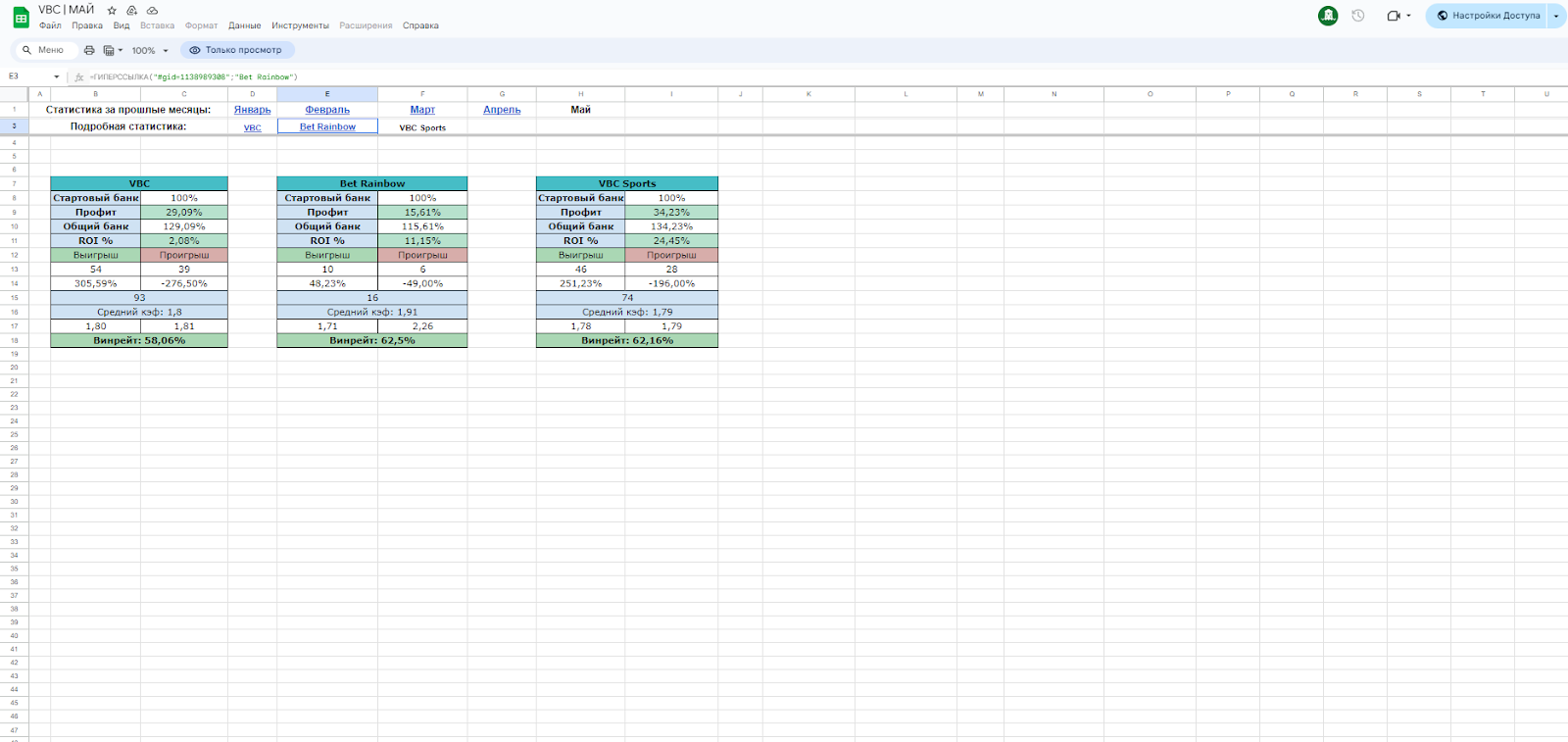Select the 129,09% total bank cell
Viewport: 1568px width, 742px height.
(184, 226)
